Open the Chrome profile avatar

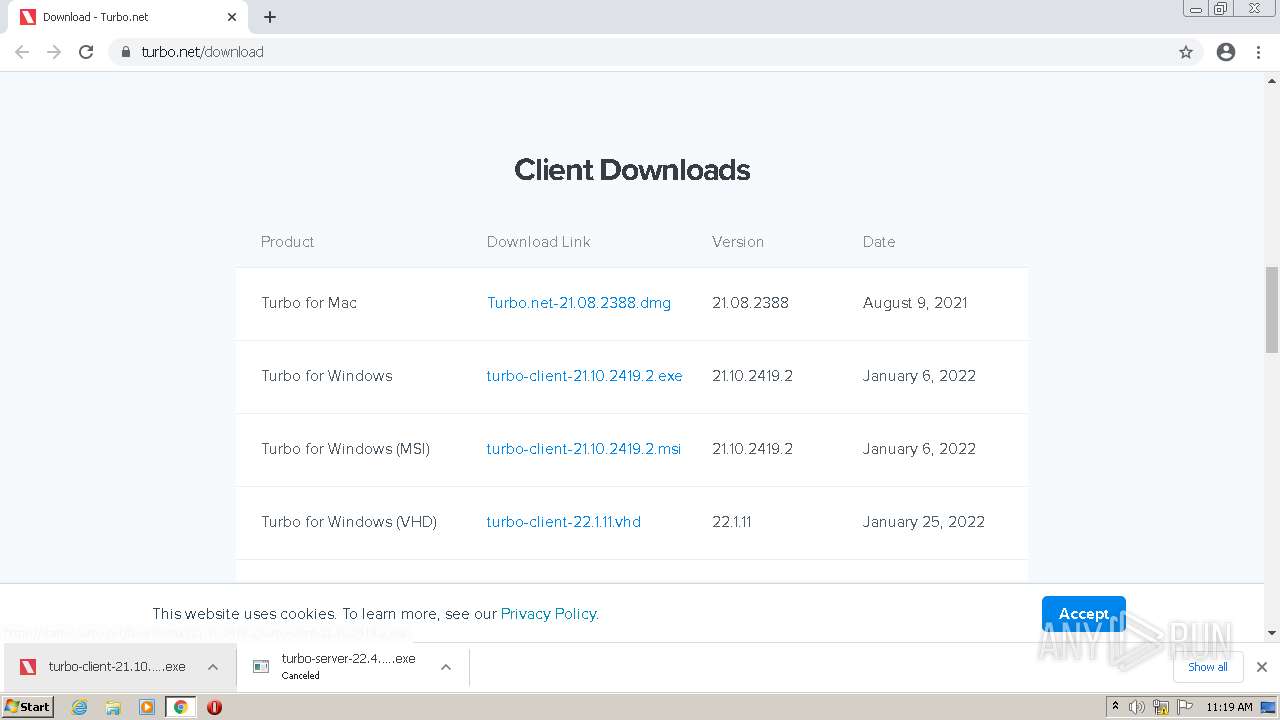1226,52
